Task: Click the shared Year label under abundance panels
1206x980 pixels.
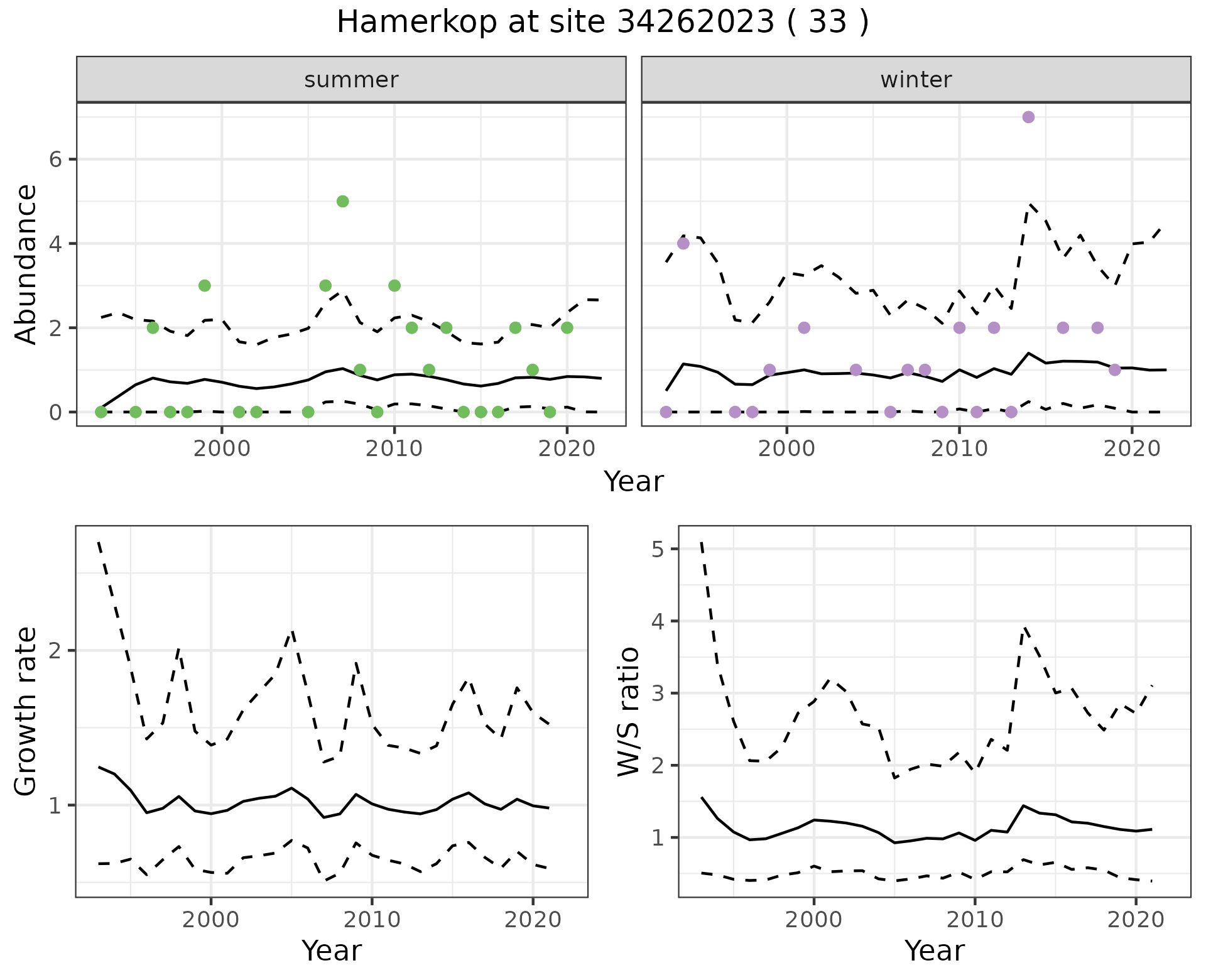Action: pos(633,482)
